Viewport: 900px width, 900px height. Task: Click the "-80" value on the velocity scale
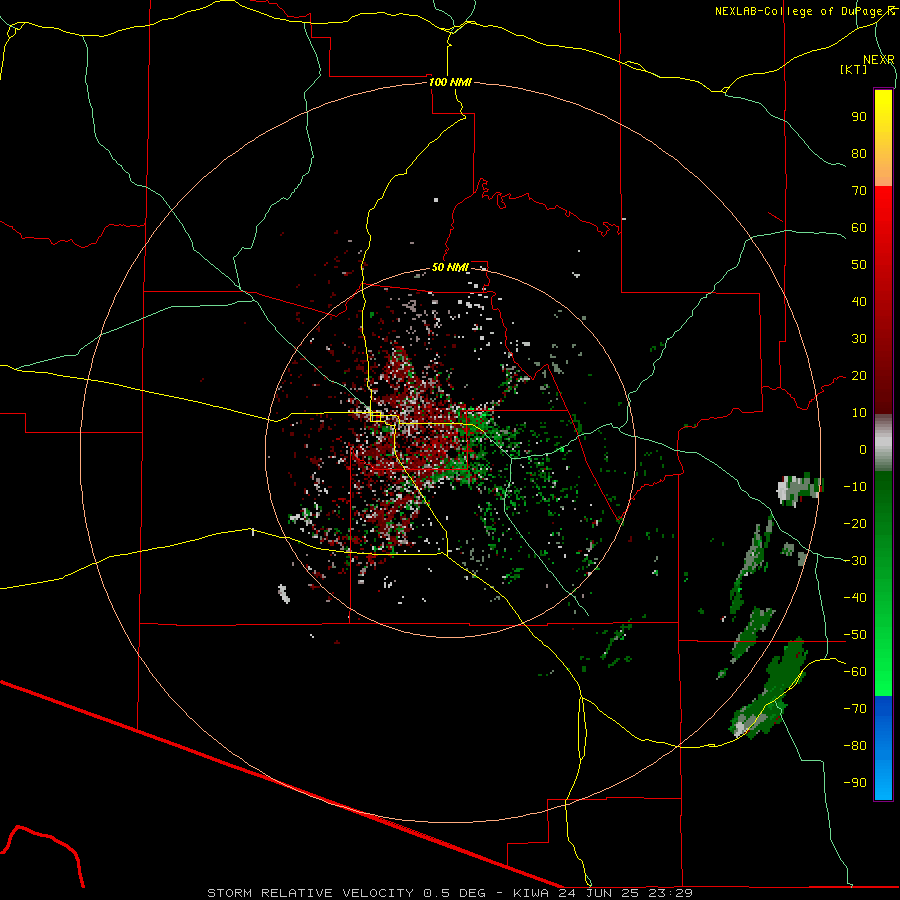point(855,746)
